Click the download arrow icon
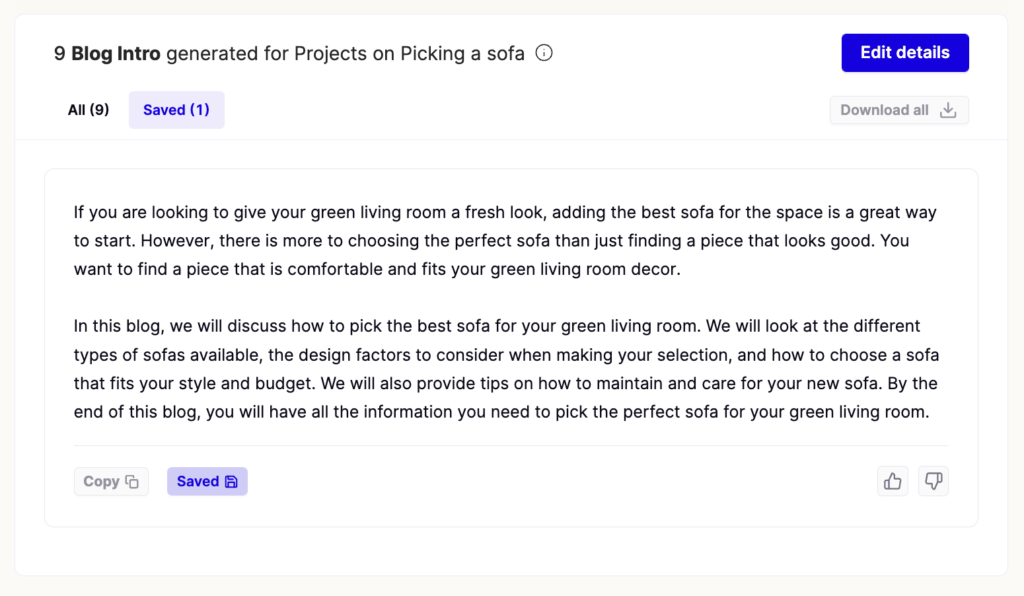Viewport: 1024px width, 596px height. pyautogui.click(x=948, y=110)
